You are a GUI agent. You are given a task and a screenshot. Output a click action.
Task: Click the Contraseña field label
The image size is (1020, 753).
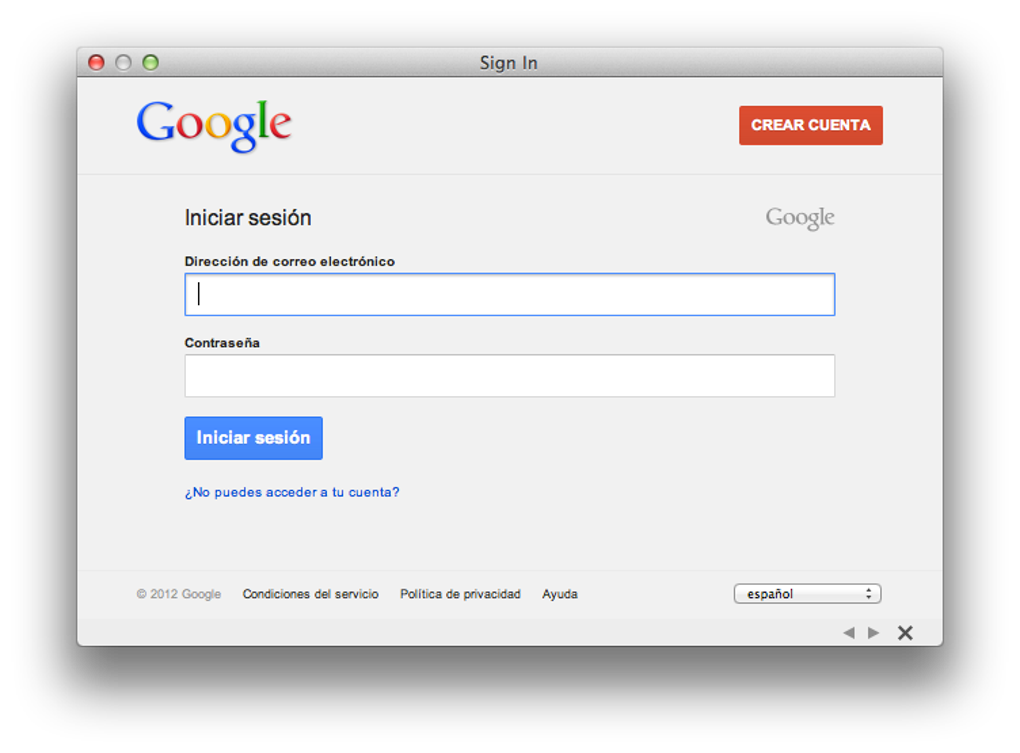pos(222,343)
